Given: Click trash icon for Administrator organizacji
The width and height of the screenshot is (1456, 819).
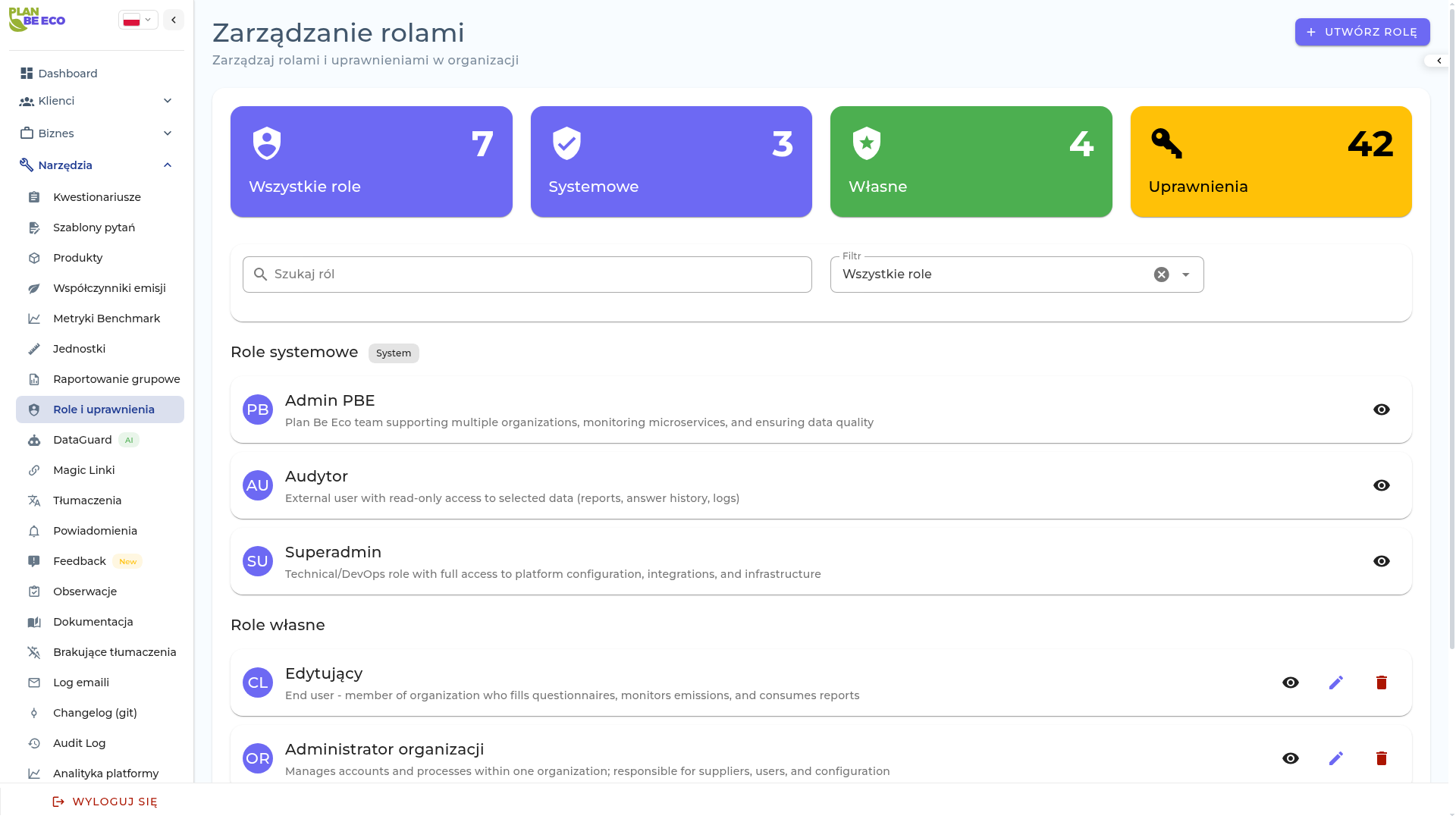Looking at the screenshot, I should (x=1381, y=758).
